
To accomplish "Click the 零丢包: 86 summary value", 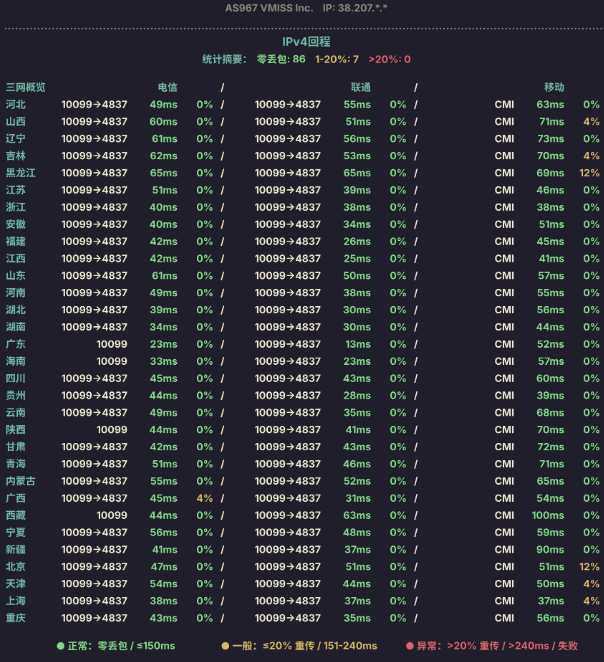I will pos(281,59).
